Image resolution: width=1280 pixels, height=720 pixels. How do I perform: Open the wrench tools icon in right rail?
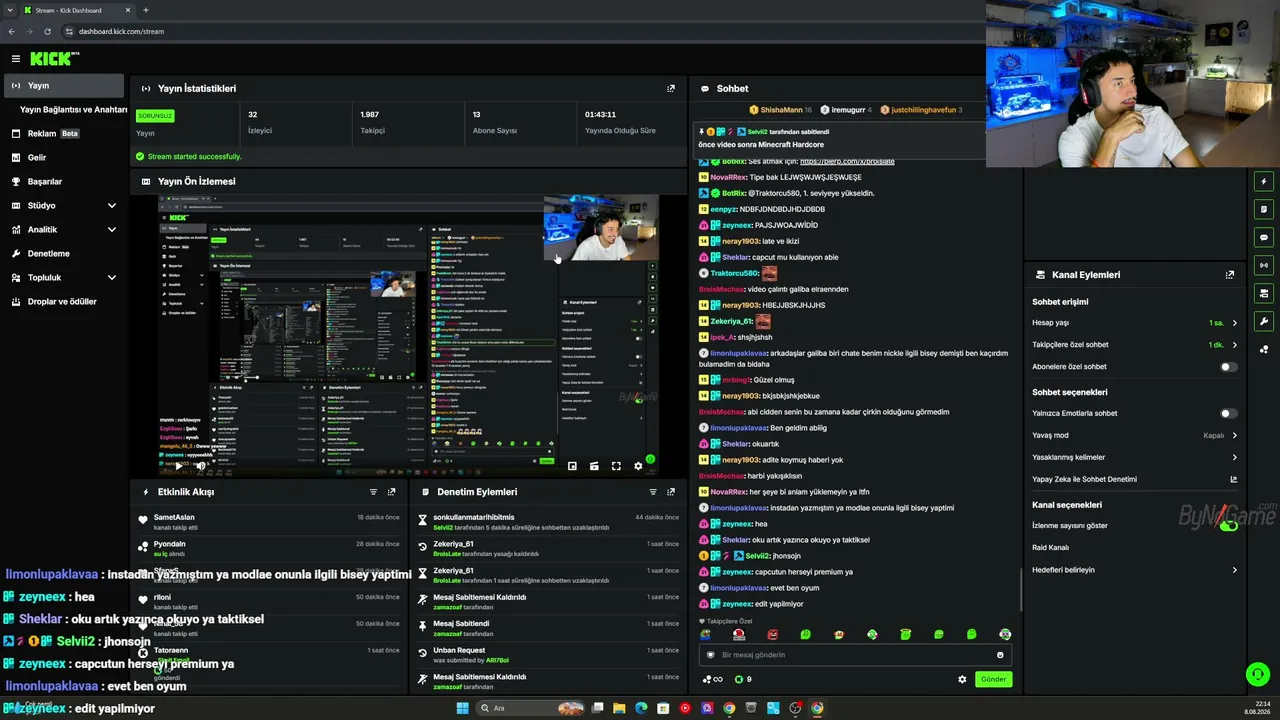(1264, 322)
